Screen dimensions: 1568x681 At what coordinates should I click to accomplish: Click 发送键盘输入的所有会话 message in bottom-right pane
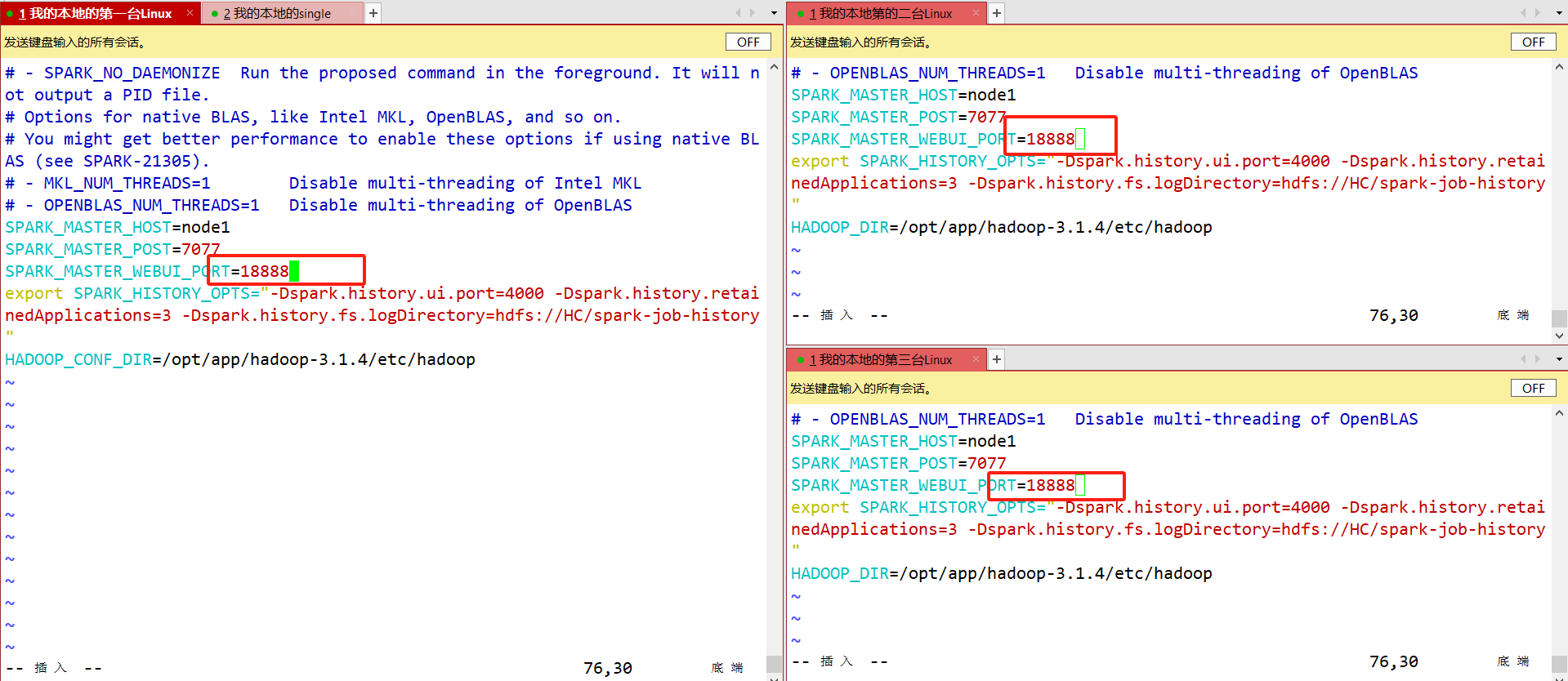tap(860, 389)
